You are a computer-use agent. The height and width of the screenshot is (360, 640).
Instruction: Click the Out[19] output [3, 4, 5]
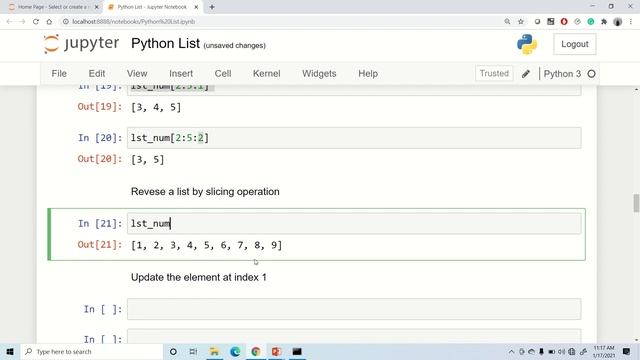tap(156, 107)
